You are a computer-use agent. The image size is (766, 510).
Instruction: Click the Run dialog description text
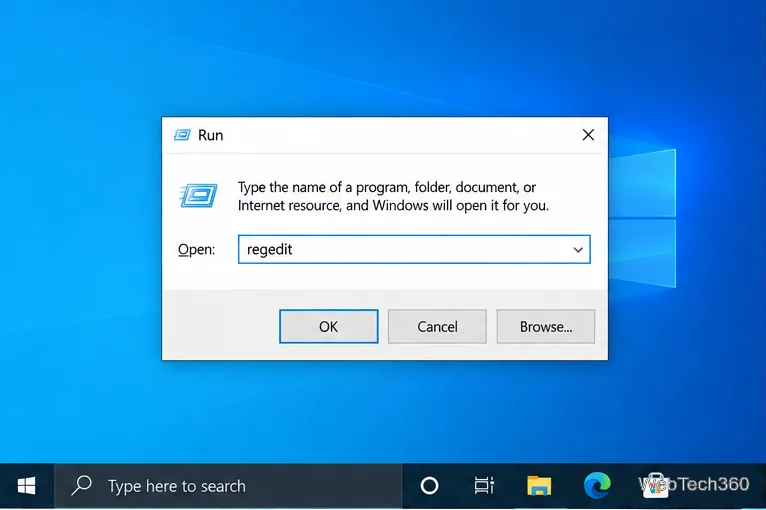pyautogui.click(x=393, y=196)
